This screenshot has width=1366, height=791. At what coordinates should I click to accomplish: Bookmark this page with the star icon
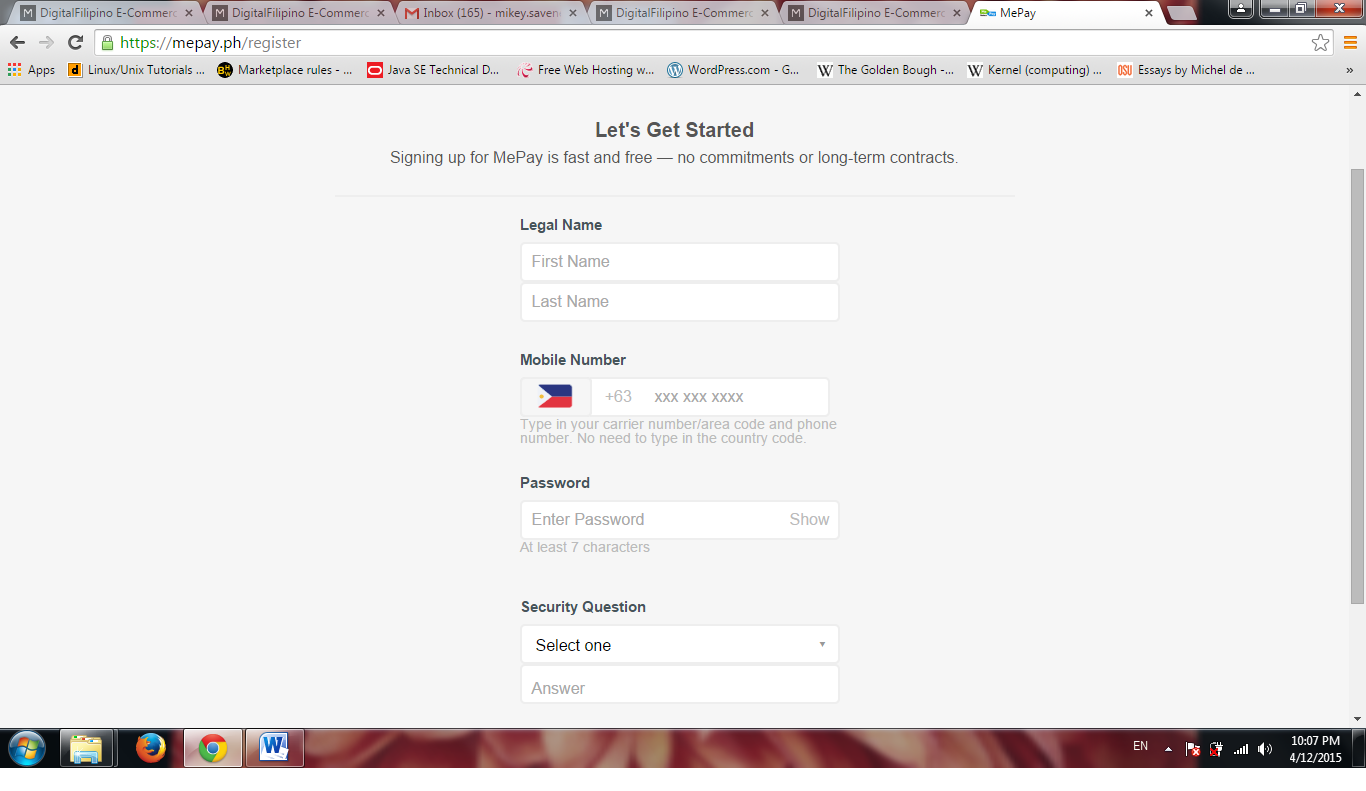(1320, 43)
